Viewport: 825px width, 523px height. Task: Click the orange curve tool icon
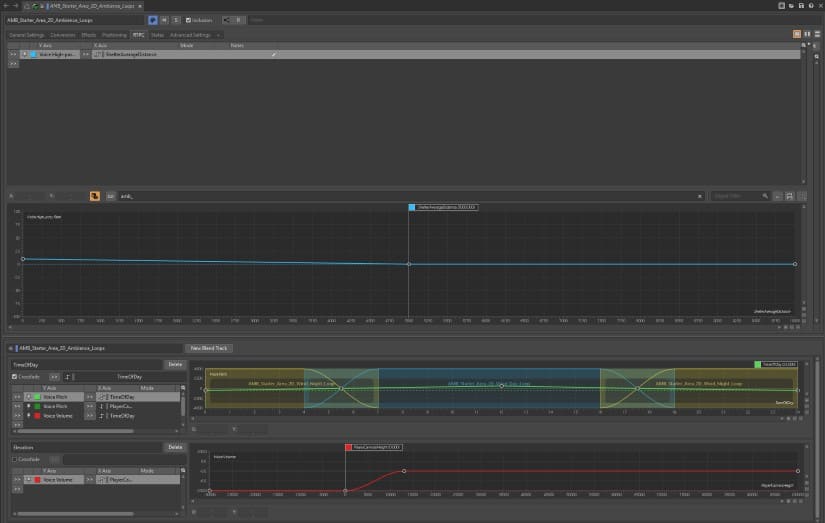pyautogui.click(x=95, y=196)
